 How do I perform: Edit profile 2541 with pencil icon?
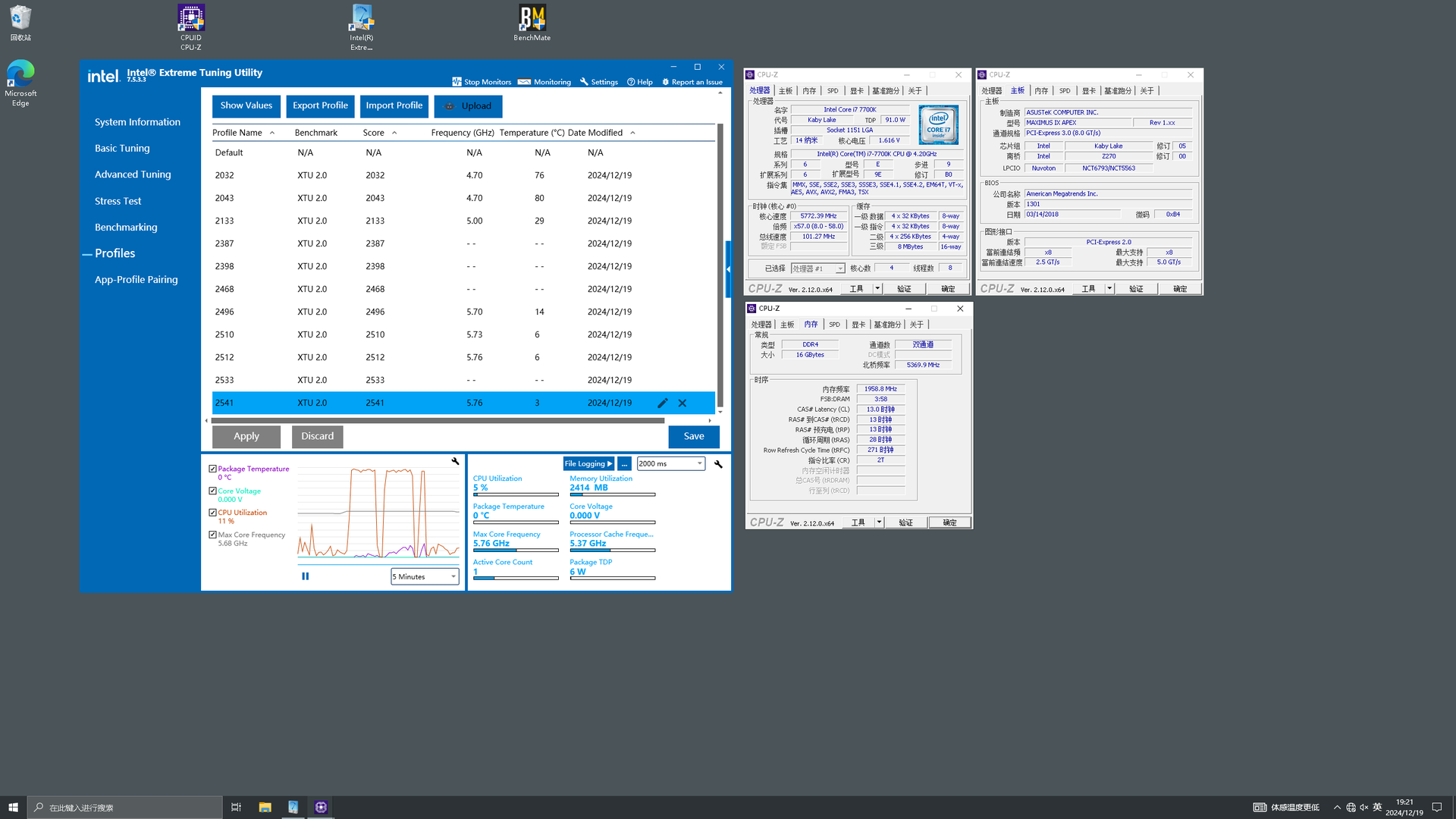662,403
